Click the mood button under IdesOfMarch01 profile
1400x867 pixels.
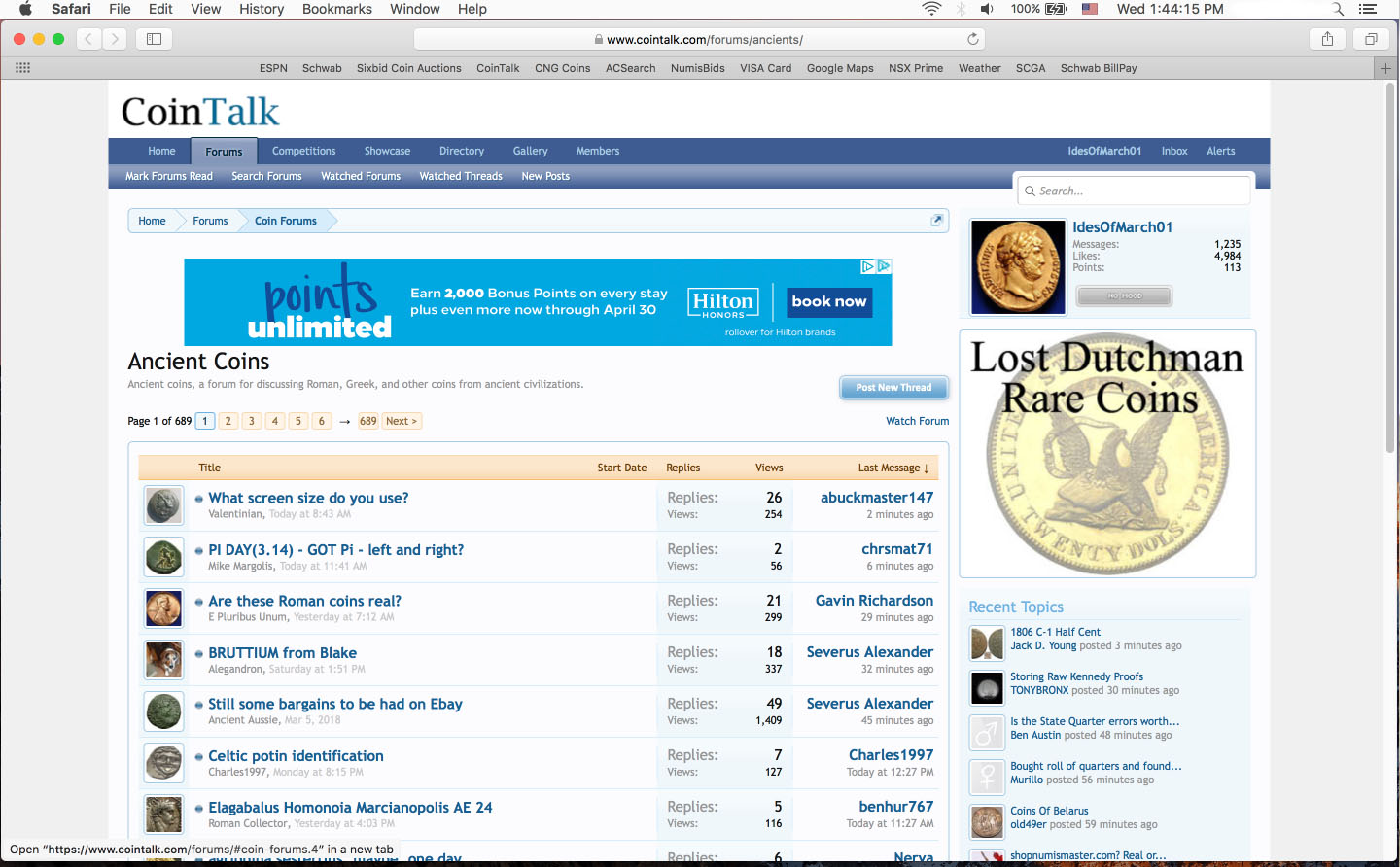pos(1124,295)
